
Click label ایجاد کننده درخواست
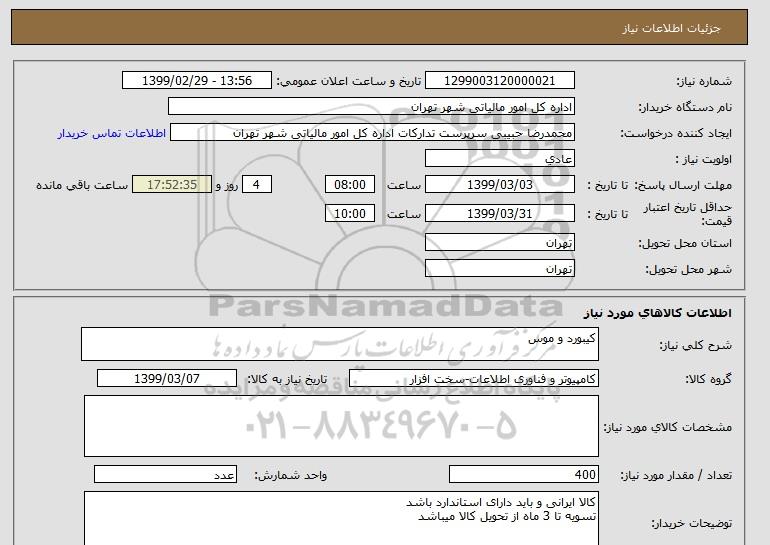click(x=676, y=133)
